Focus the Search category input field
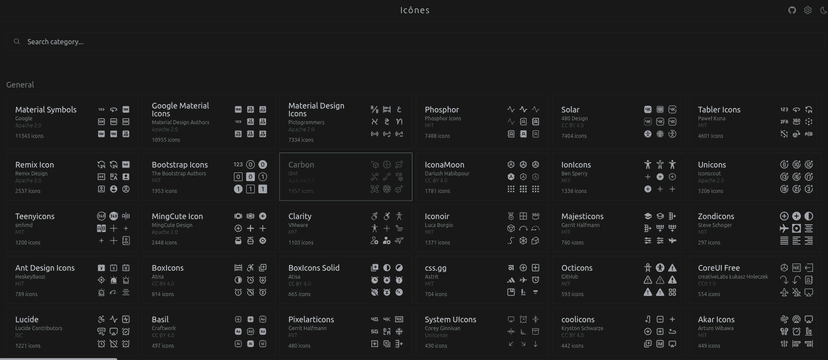Image resolution: width=828 pixels, height=360 pixels. point(414,42)
